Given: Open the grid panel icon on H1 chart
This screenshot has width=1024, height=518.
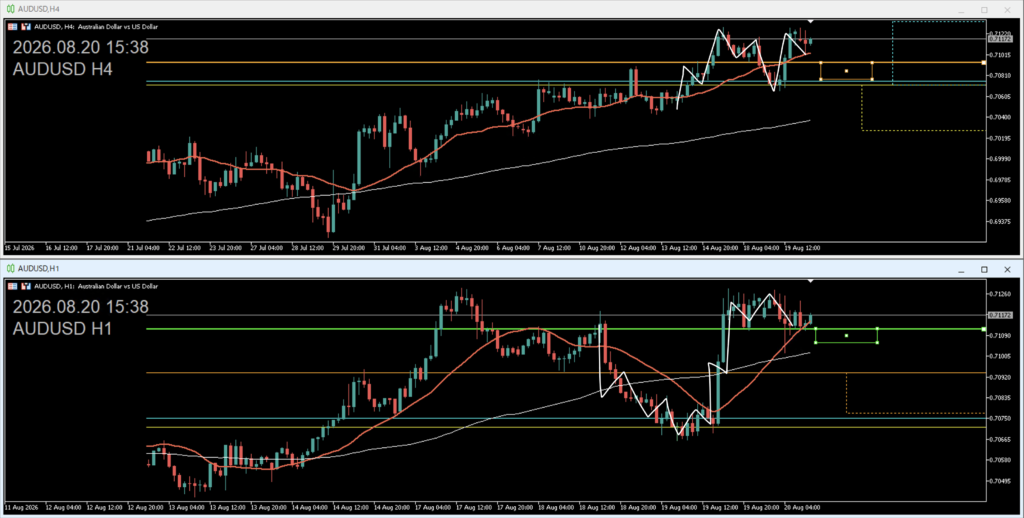Looking at the screenshot, I should pos(12,286).
